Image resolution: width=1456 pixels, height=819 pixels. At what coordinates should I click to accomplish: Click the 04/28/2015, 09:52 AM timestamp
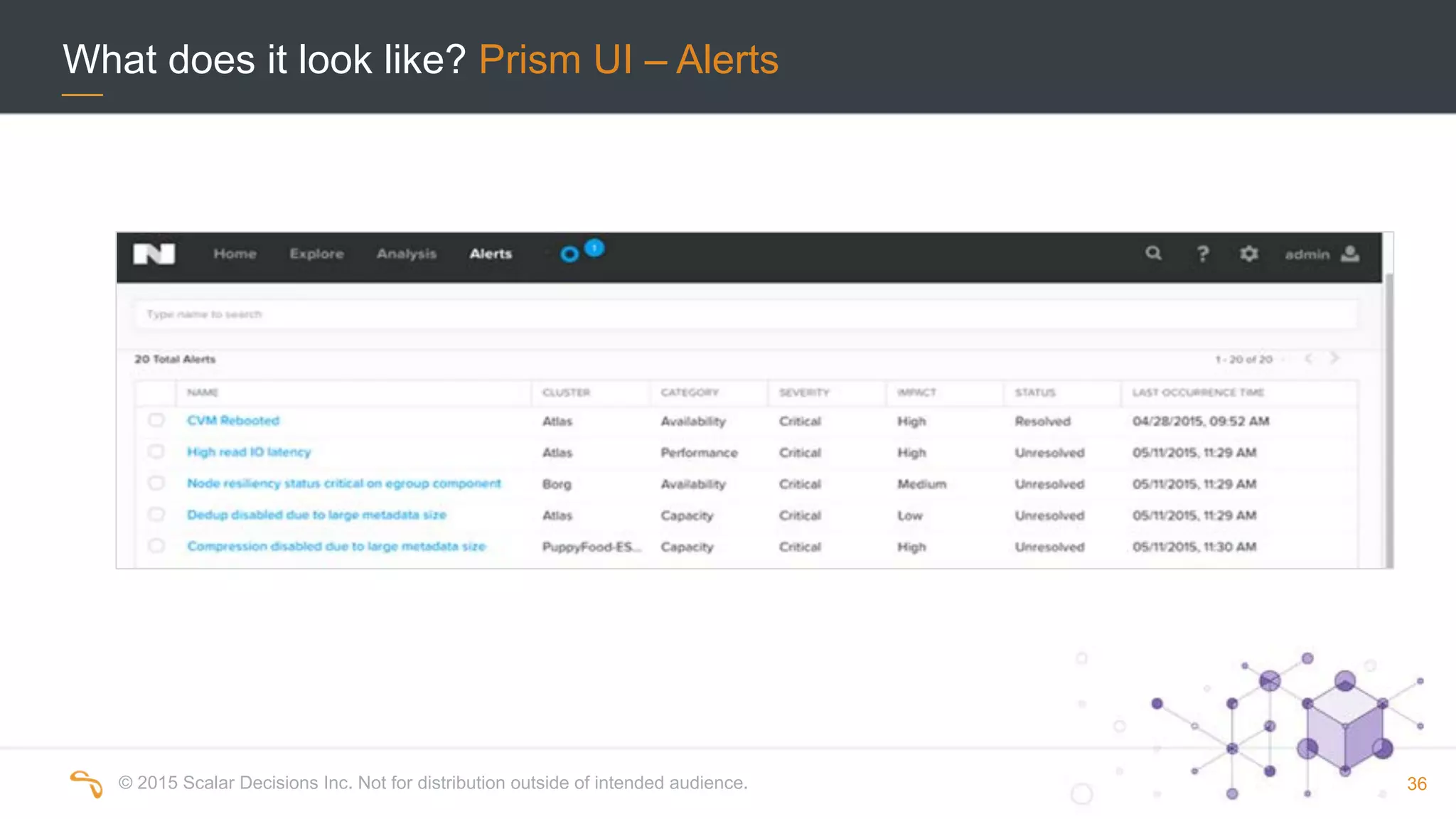[x=1201, y=422]
